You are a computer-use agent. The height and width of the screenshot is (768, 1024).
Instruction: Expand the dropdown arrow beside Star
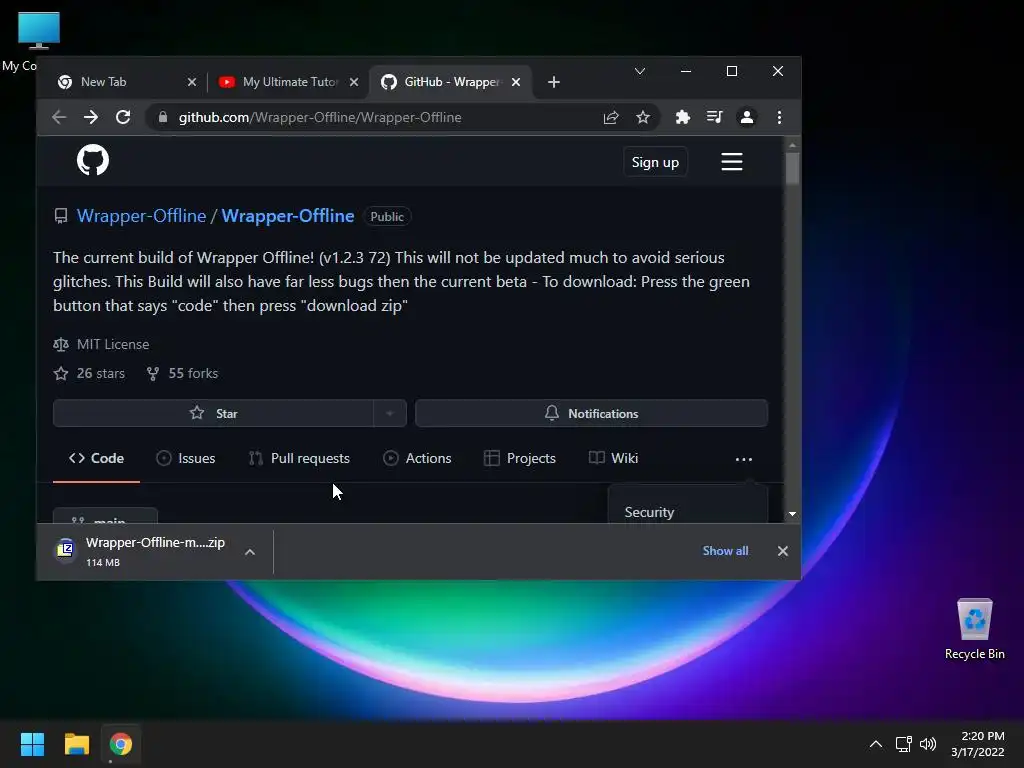click(x=390, y=413)
